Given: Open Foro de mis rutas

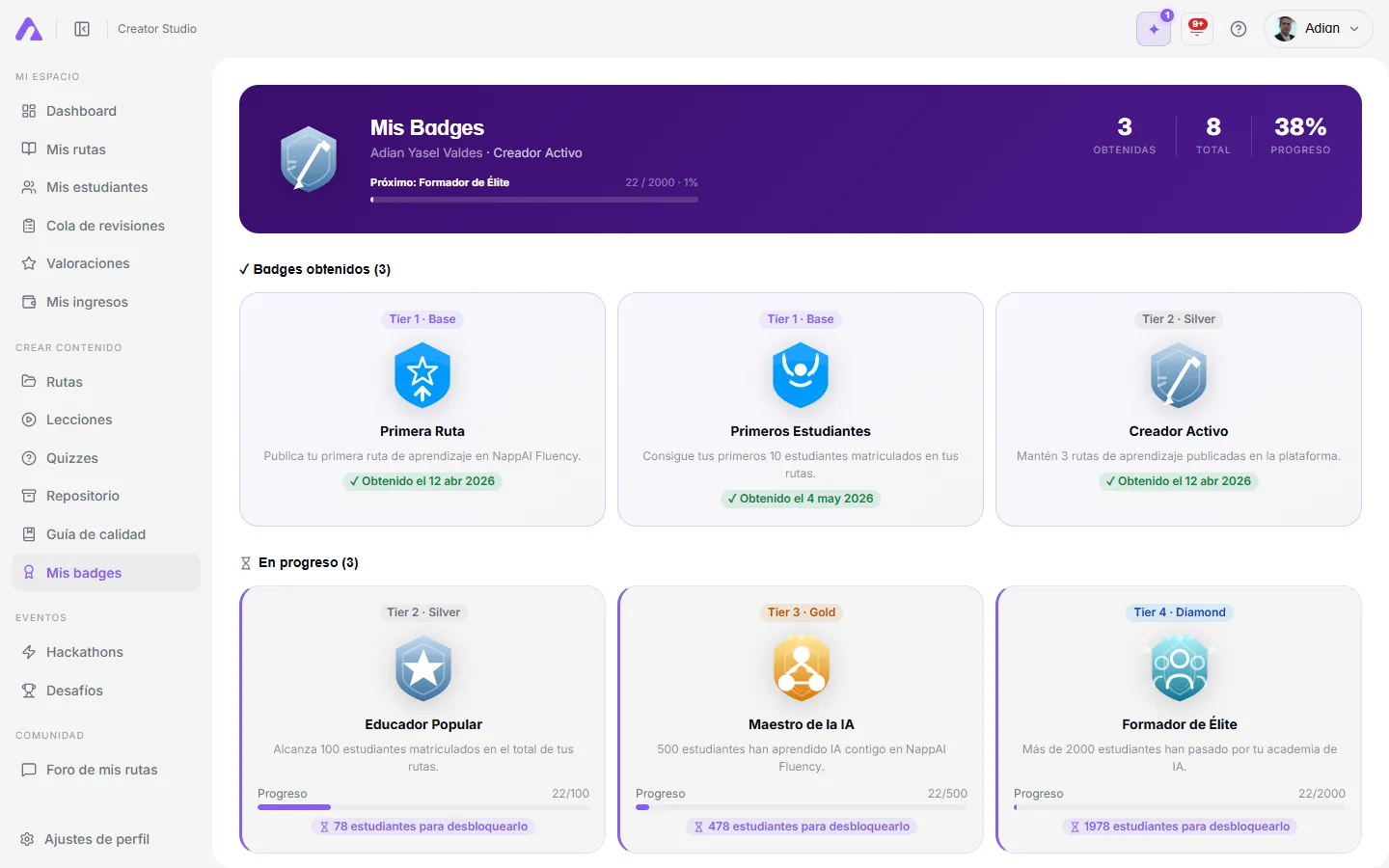Looking at the screenshot, I should 106,770.
